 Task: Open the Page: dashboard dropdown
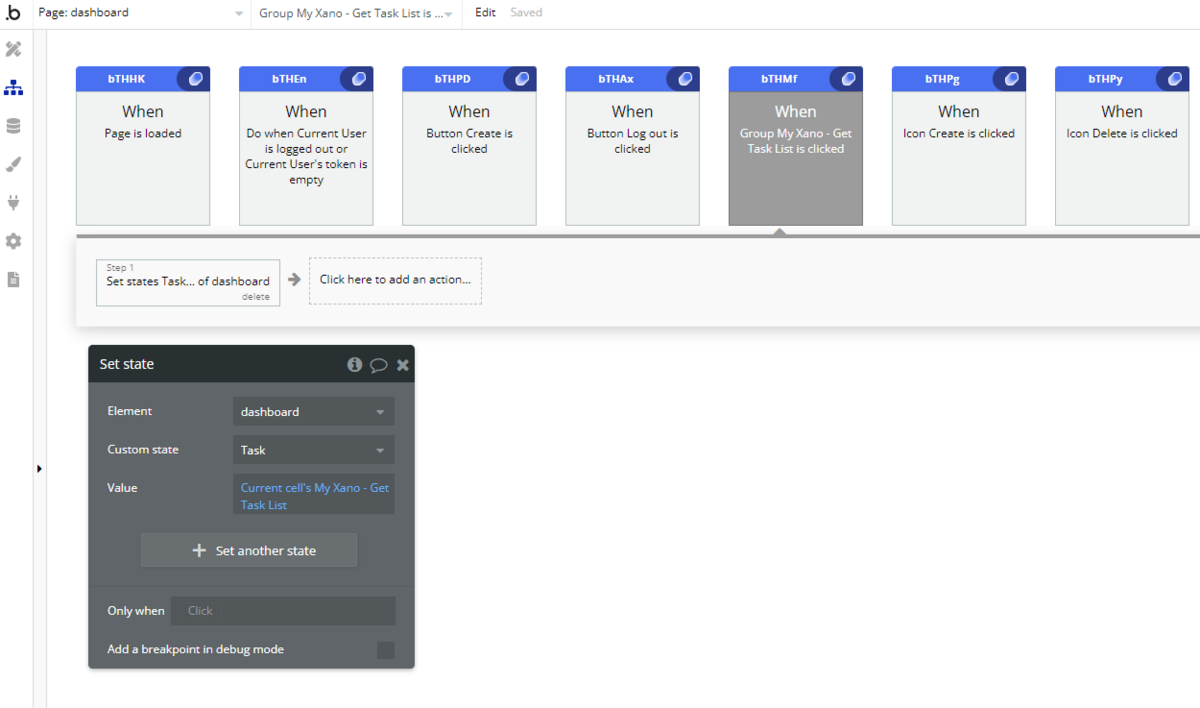pos(140,13)
